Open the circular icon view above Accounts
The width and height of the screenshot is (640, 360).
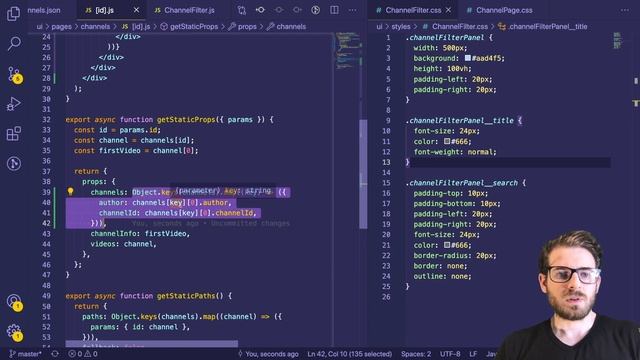14,164
